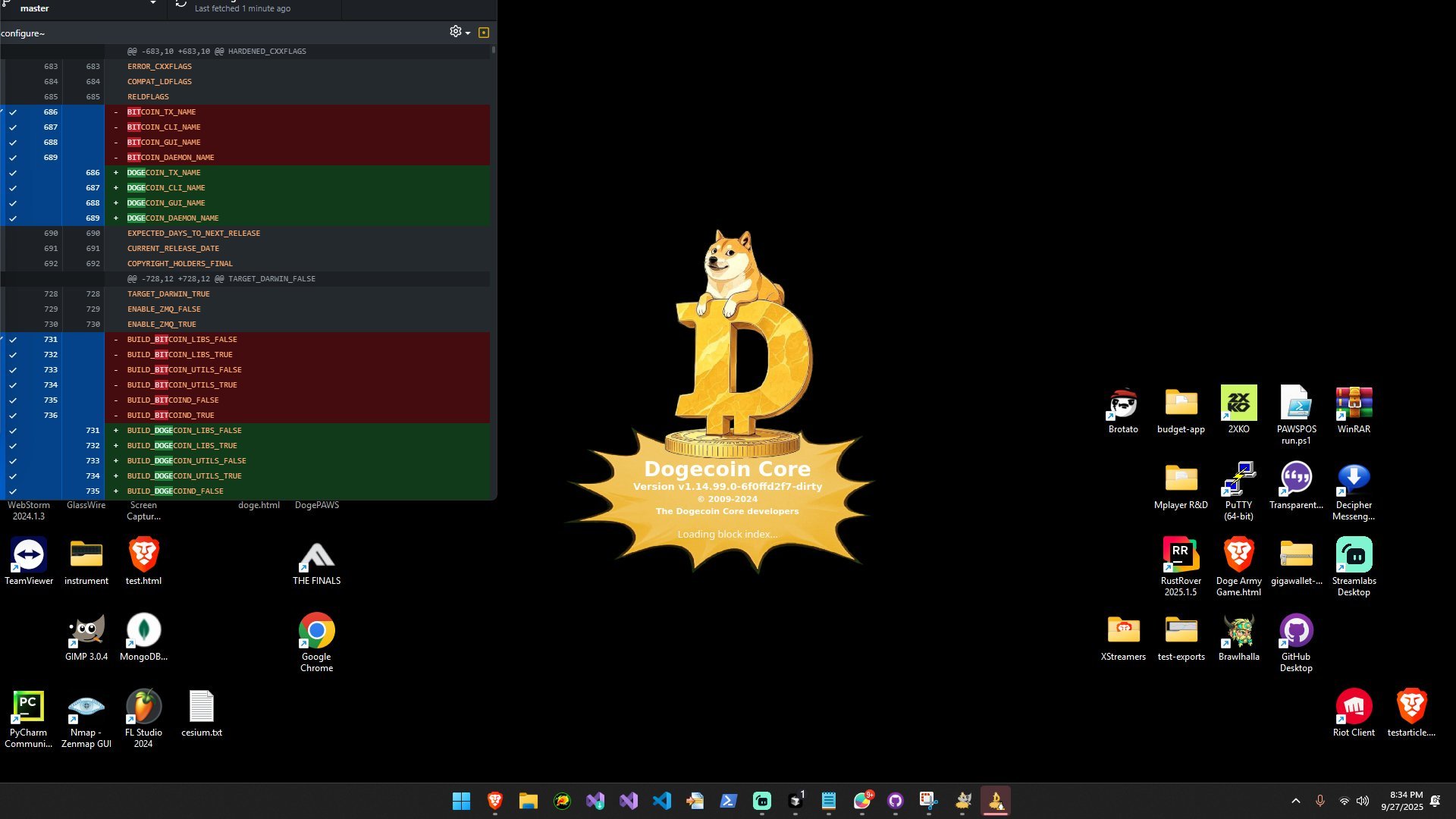Click Dogecoin Core taskbar icon
This screenshot has height=819, width=1456.
coord(996,801)
